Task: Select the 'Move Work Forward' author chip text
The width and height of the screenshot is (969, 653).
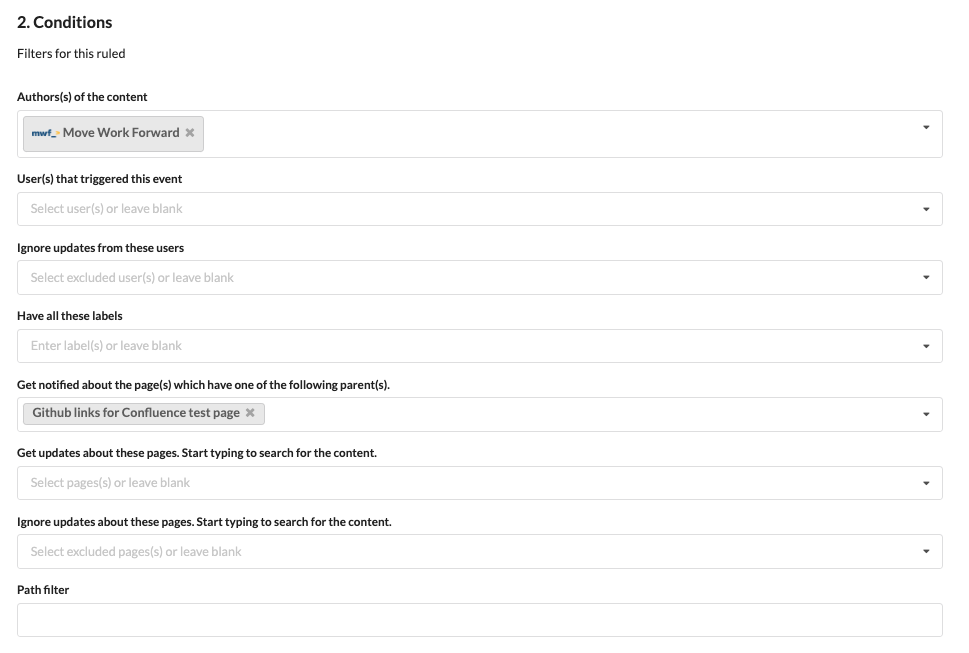Action: (x=121, y=133)
